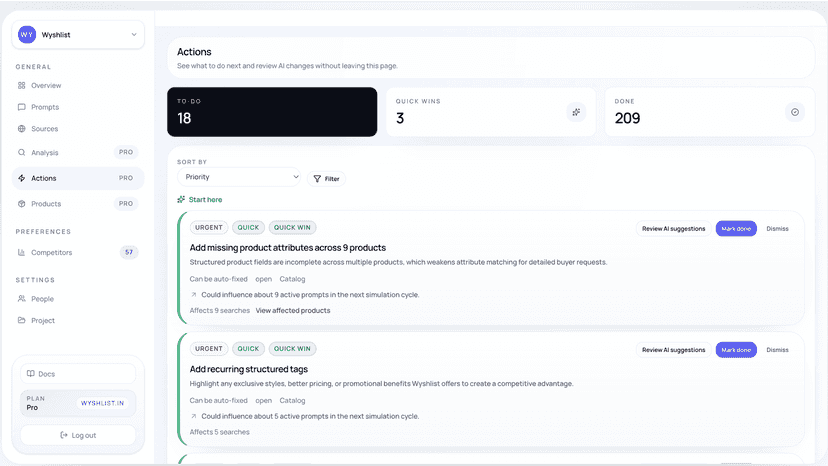This screenshot has width=828, height=466.
Task: Click arrow icon beside '5 active prompts' note
Action: pos(194,416)
